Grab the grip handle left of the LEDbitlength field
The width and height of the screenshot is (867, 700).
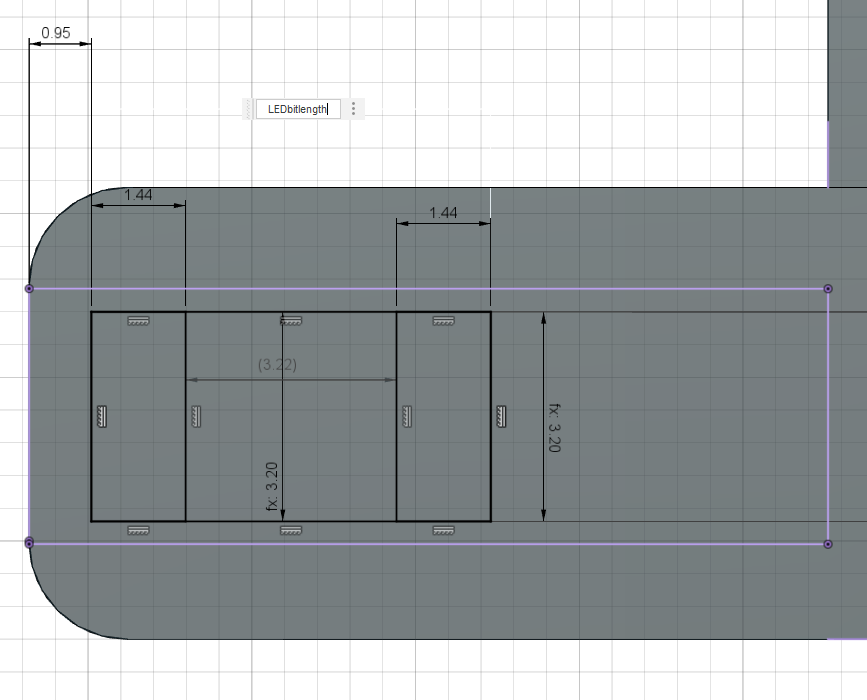pyautogui.click(x=248, y=109)
